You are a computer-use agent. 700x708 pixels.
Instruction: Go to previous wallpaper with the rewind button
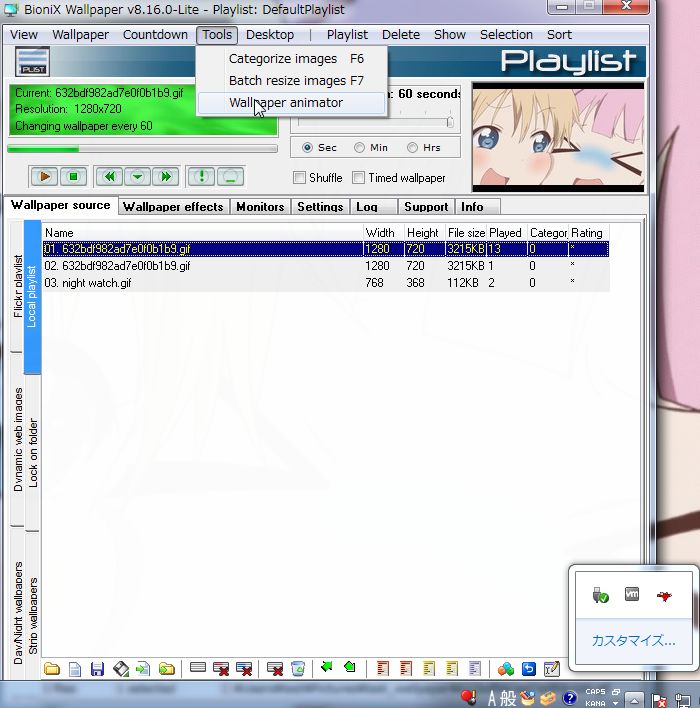click(x=109, y=177)
